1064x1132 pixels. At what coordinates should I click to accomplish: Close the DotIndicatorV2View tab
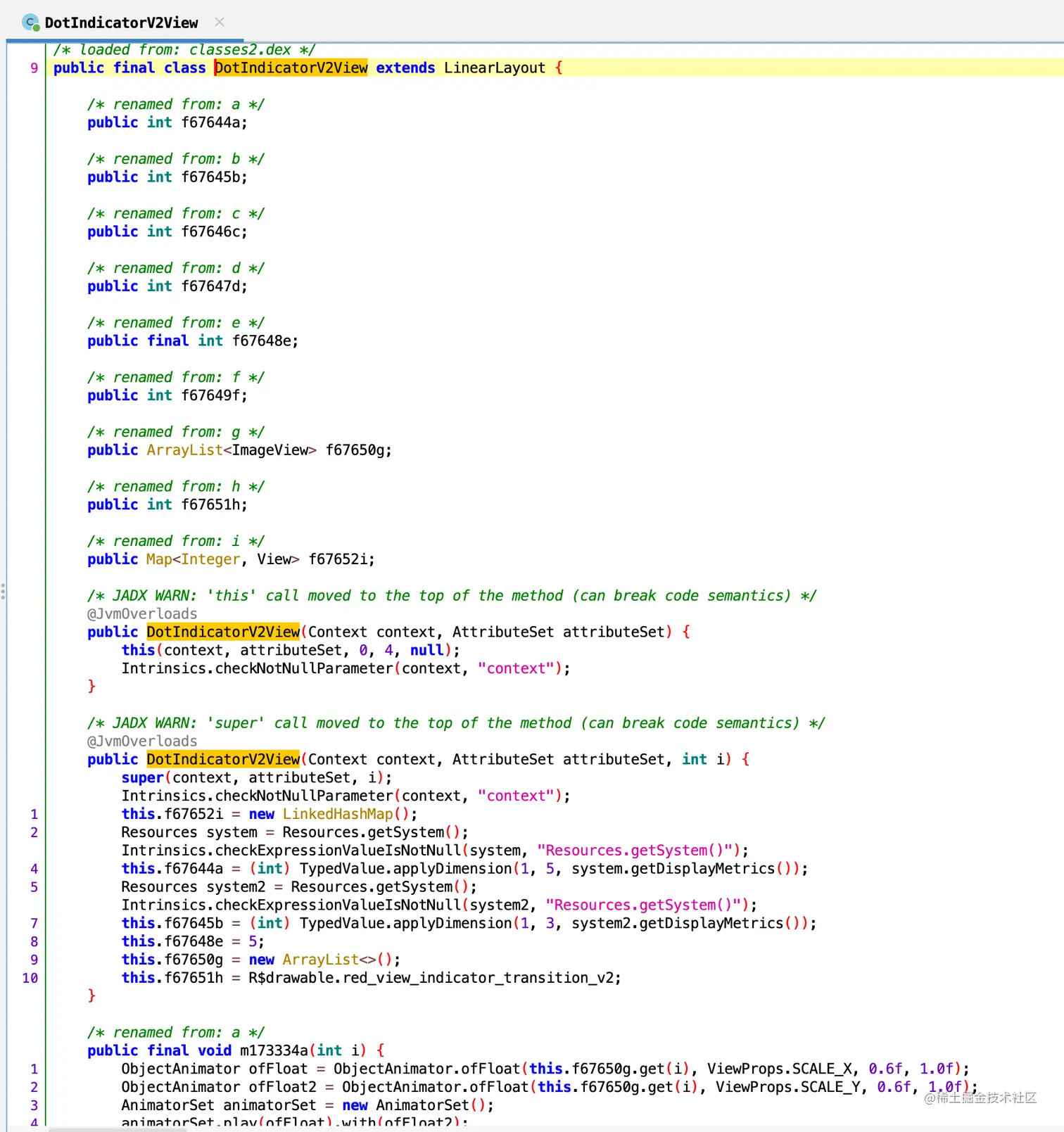(220, 23)
